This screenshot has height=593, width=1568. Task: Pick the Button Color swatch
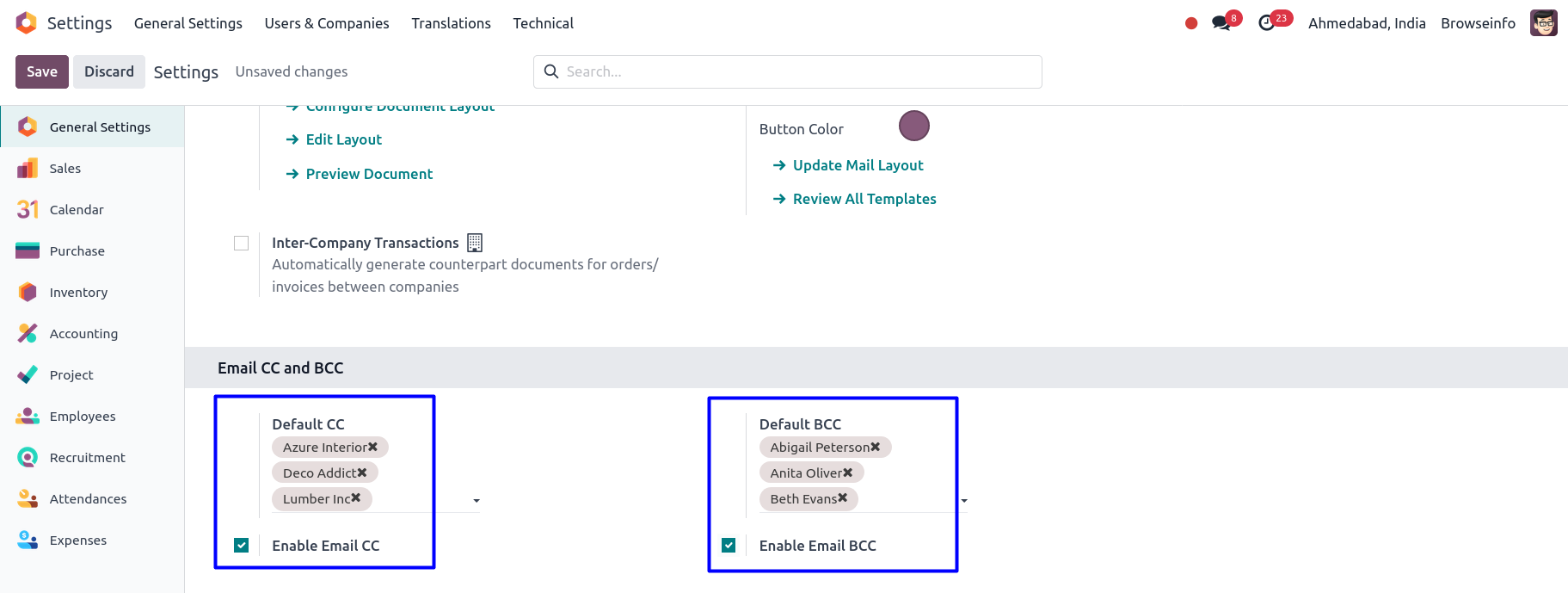(914, 127)
